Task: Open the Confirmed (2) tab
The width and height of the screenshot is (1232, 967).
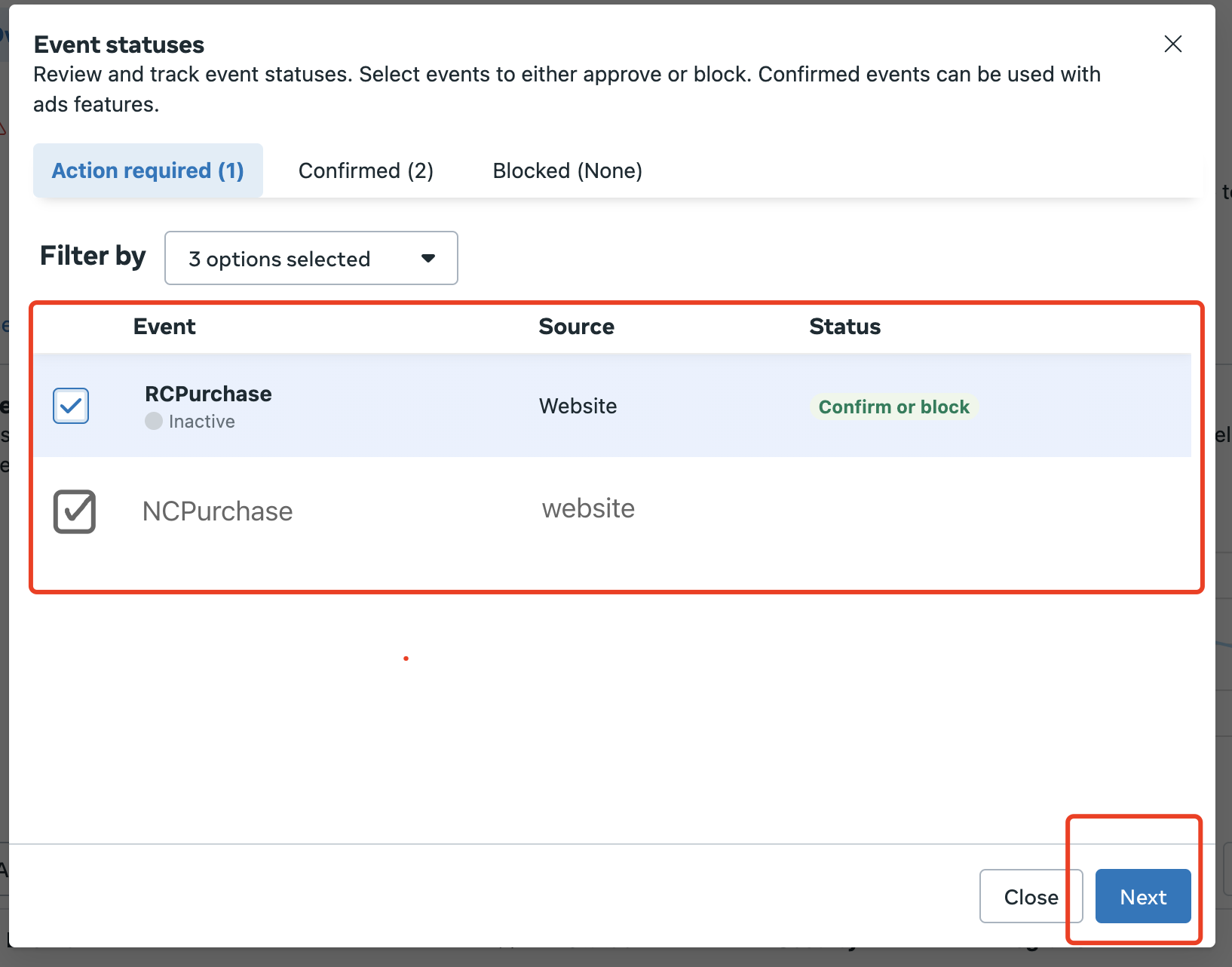Action: (366, 170)
